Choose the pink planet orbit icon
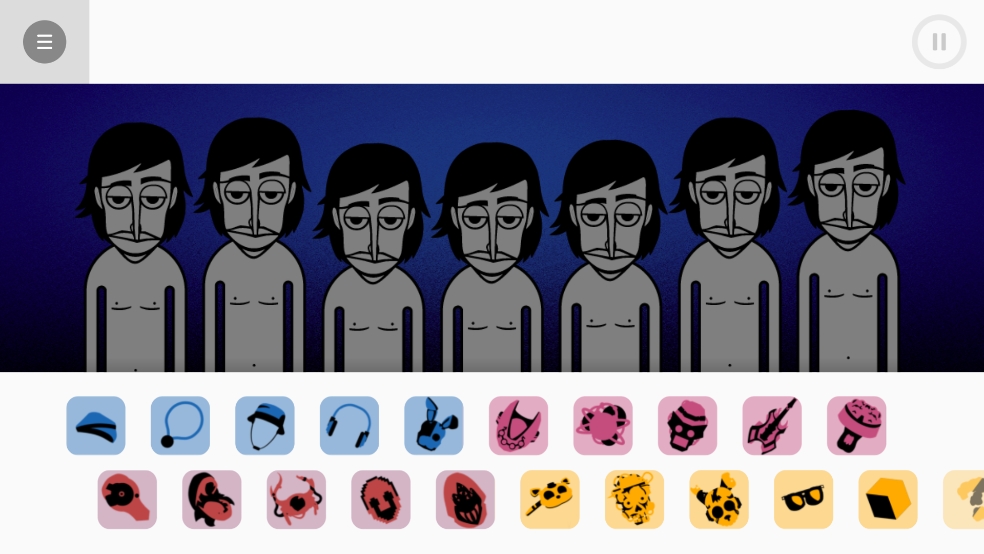 point(603,425)
